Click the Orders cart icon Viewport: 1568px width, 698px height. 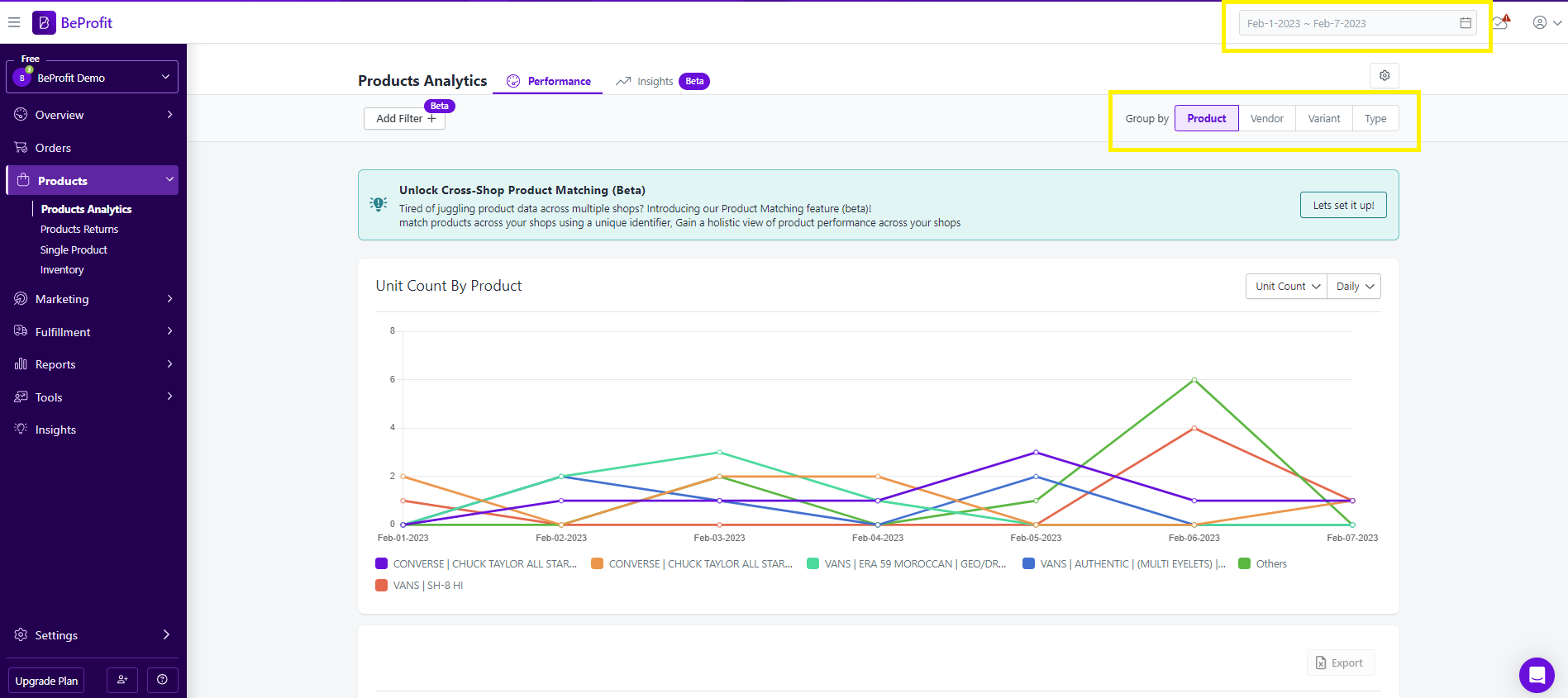(x=21, y=147)
